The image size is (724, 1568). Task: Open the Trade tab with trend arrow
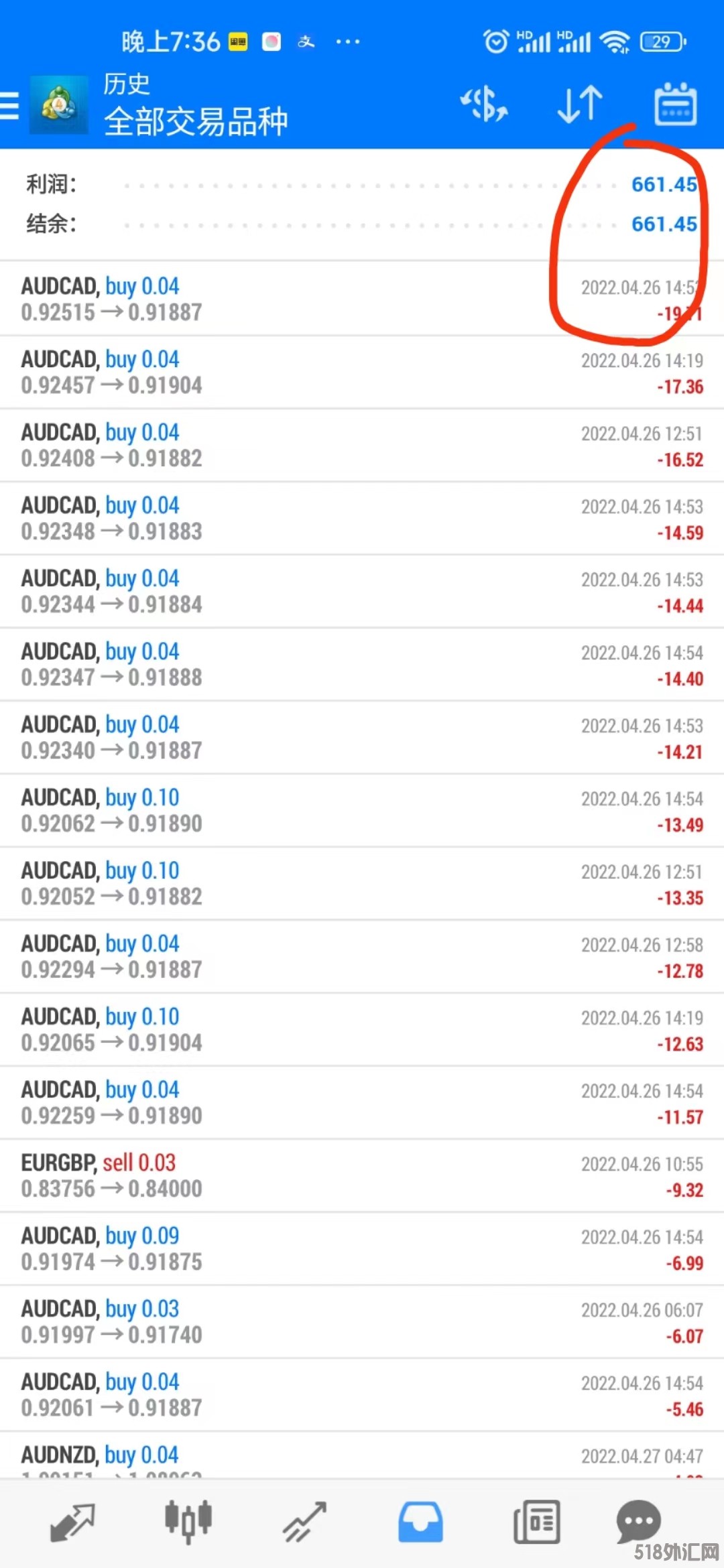tap(304, 1522)
